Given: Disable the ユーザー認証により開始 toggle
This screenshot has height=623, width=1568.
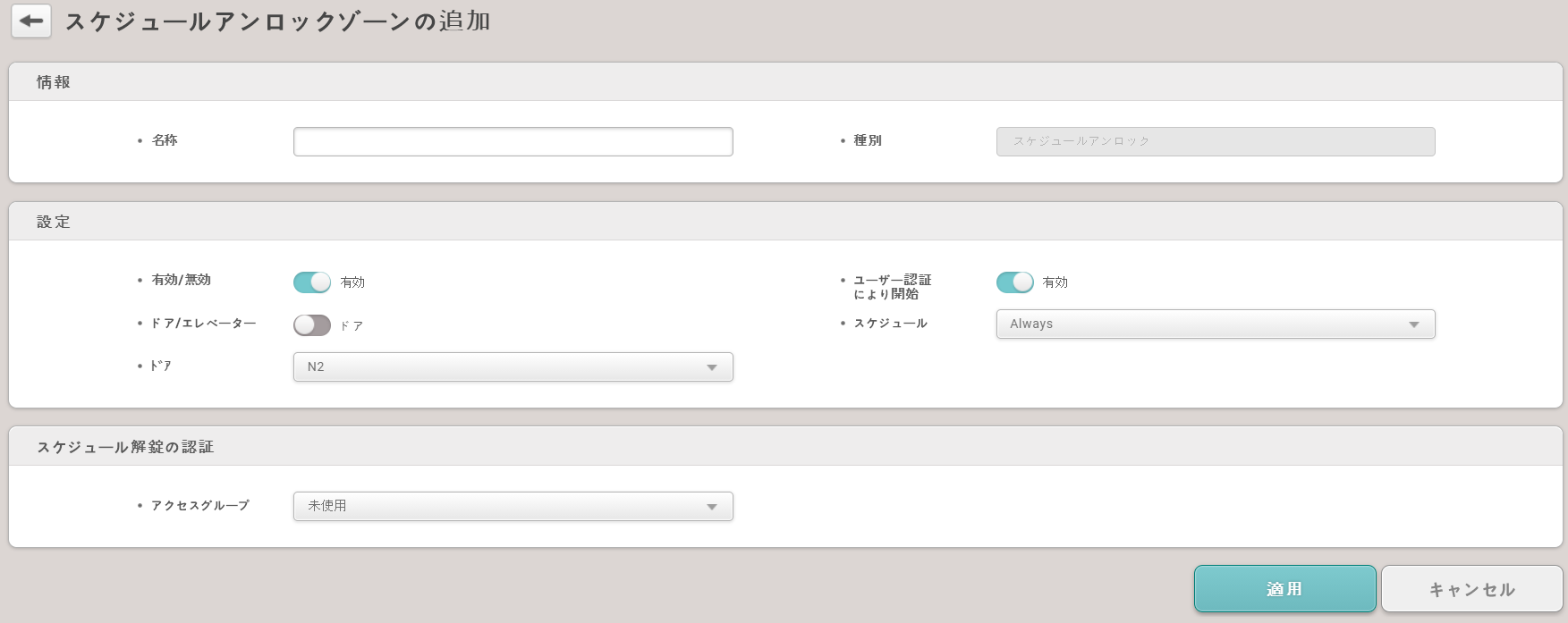Looking at the screenshot, I should pyautogui.click(x=1014, y=282).
